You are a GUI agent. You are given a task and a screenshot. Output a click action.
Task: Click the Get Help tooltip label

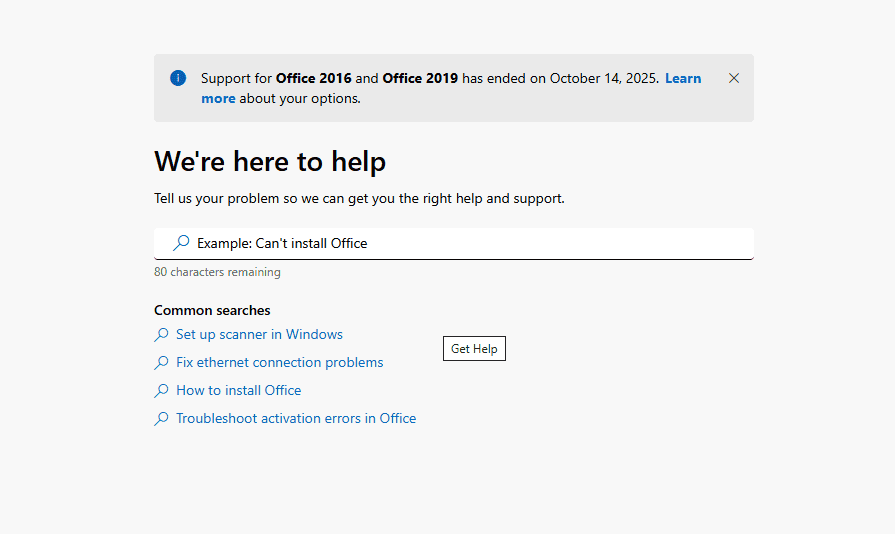click(474, 349)
